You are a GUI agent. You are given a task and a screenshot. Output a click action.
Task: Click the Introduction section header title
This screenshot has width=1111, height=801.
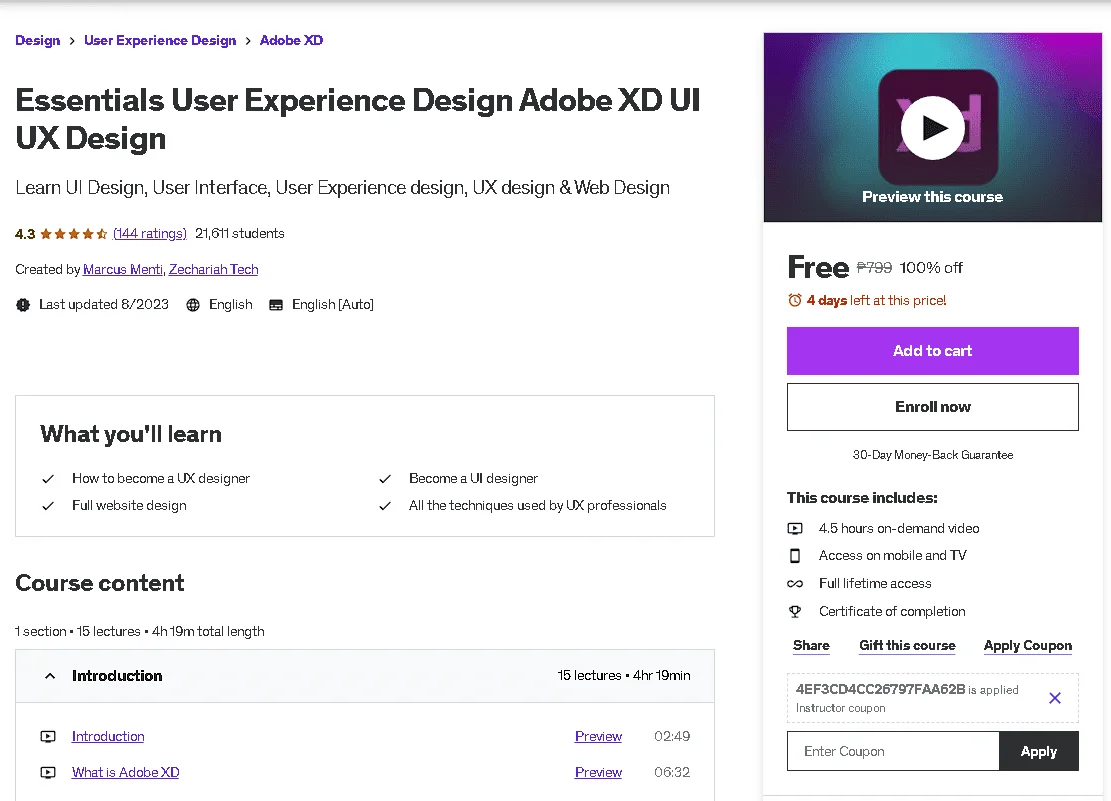[117, 676]
